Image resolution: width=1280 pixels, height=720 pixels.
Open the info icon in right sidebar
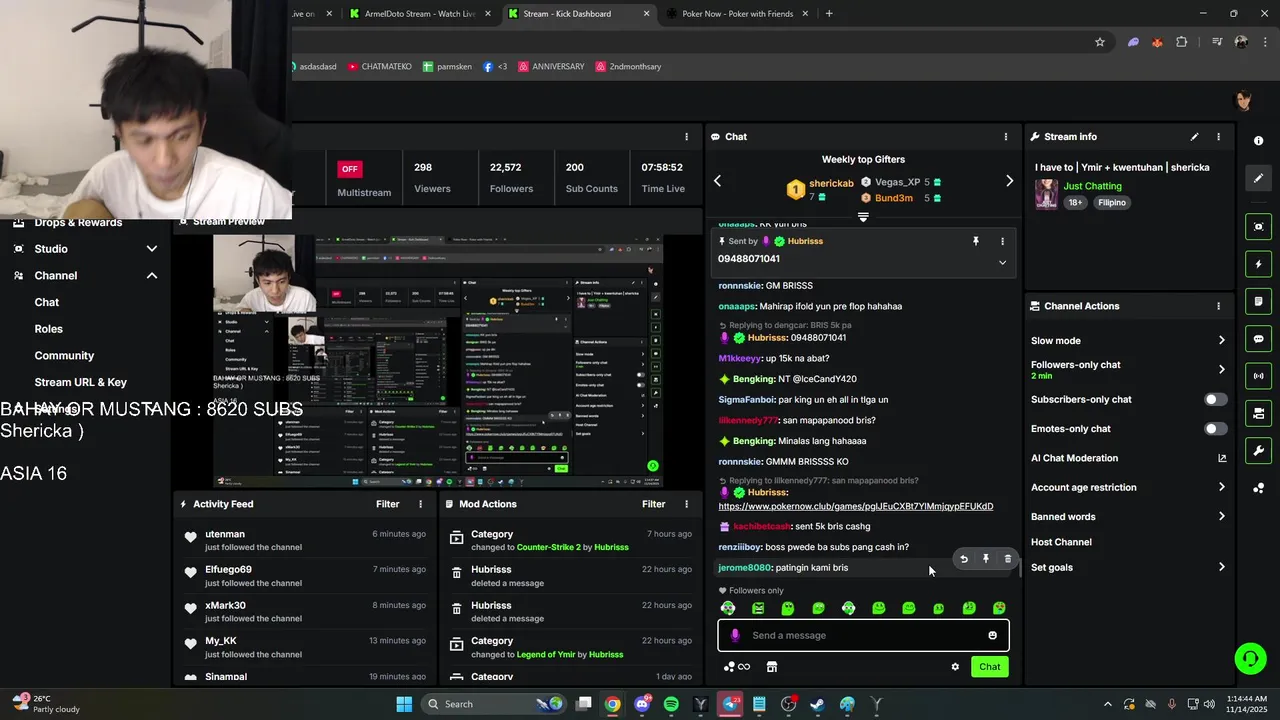1258,141
